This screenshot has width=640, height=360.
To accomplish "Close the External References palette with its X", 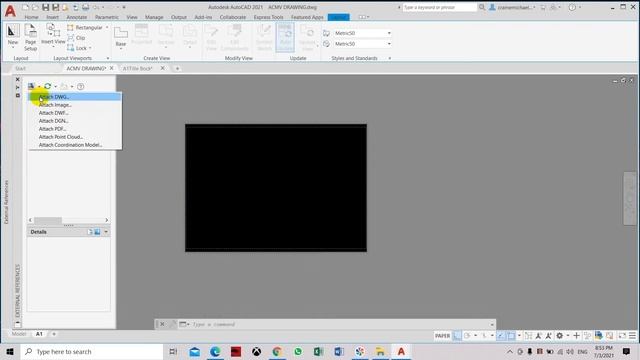I will 18,79.
